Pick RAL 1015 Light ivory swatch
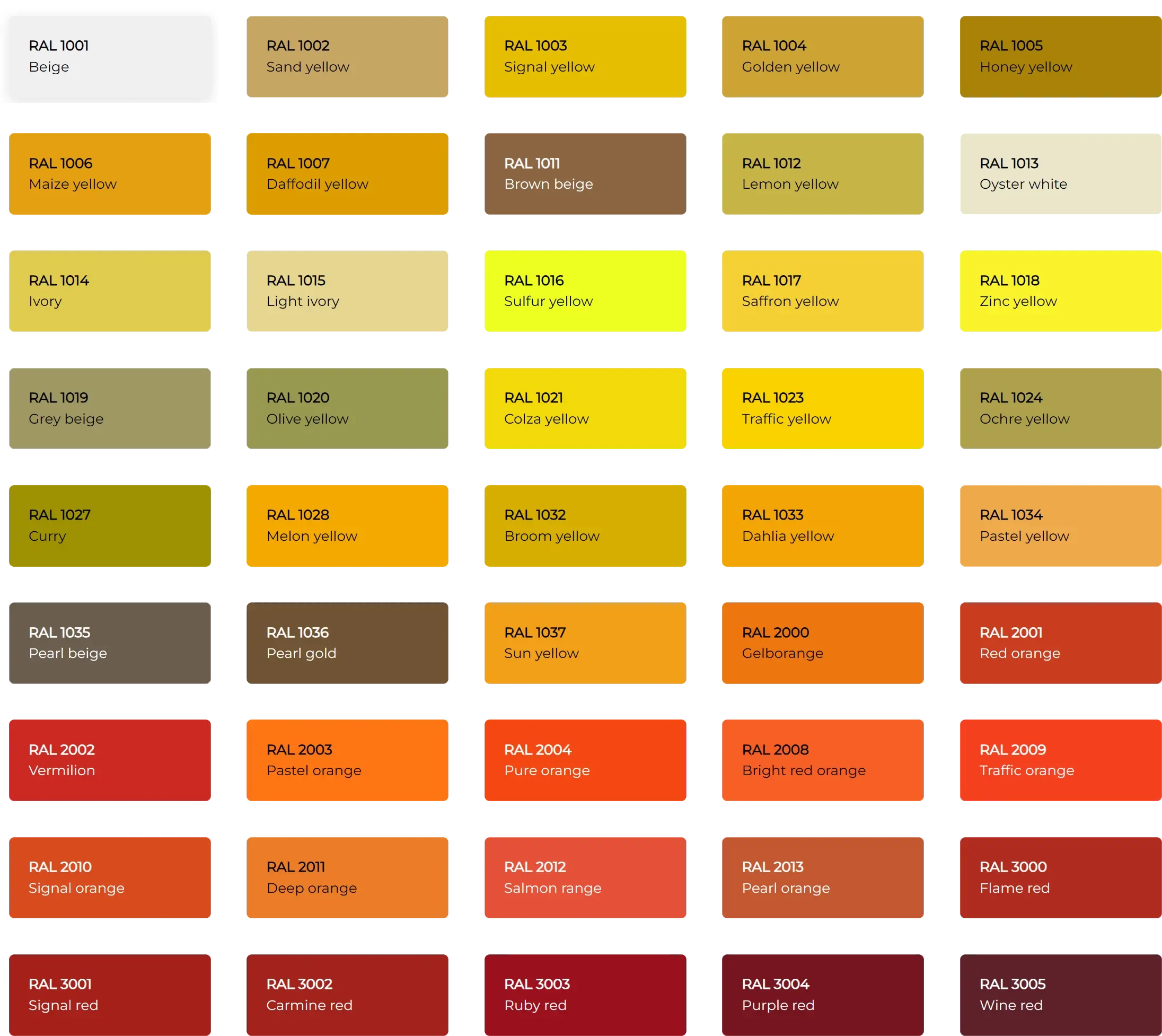Image resolution: width=1162 pixels, height=1036 pixels. click(347, 292)
